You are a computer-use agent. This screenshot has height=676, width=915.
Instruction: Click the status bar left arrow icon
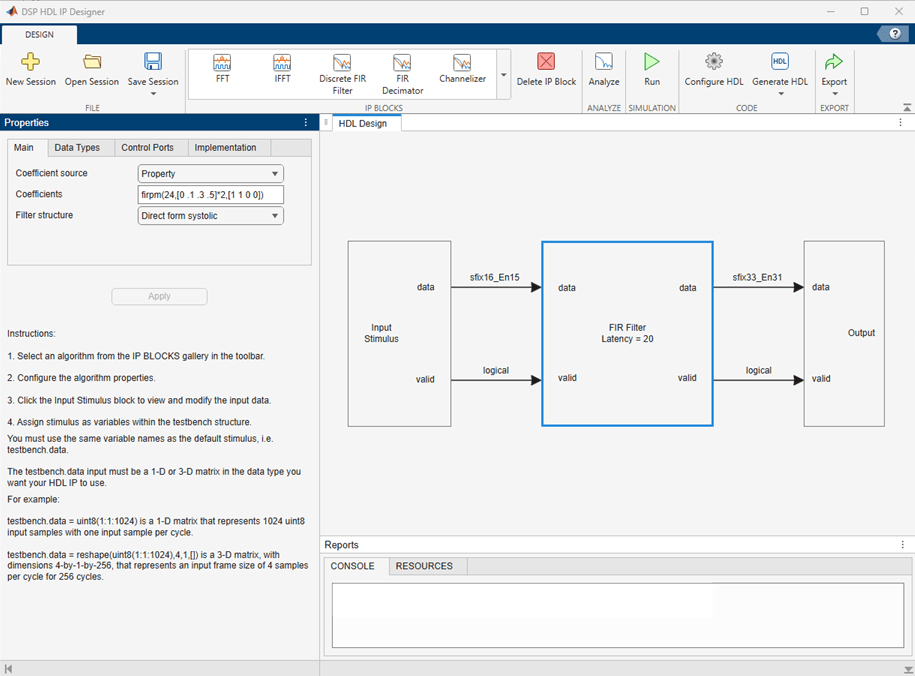click(x=8, y=669)
